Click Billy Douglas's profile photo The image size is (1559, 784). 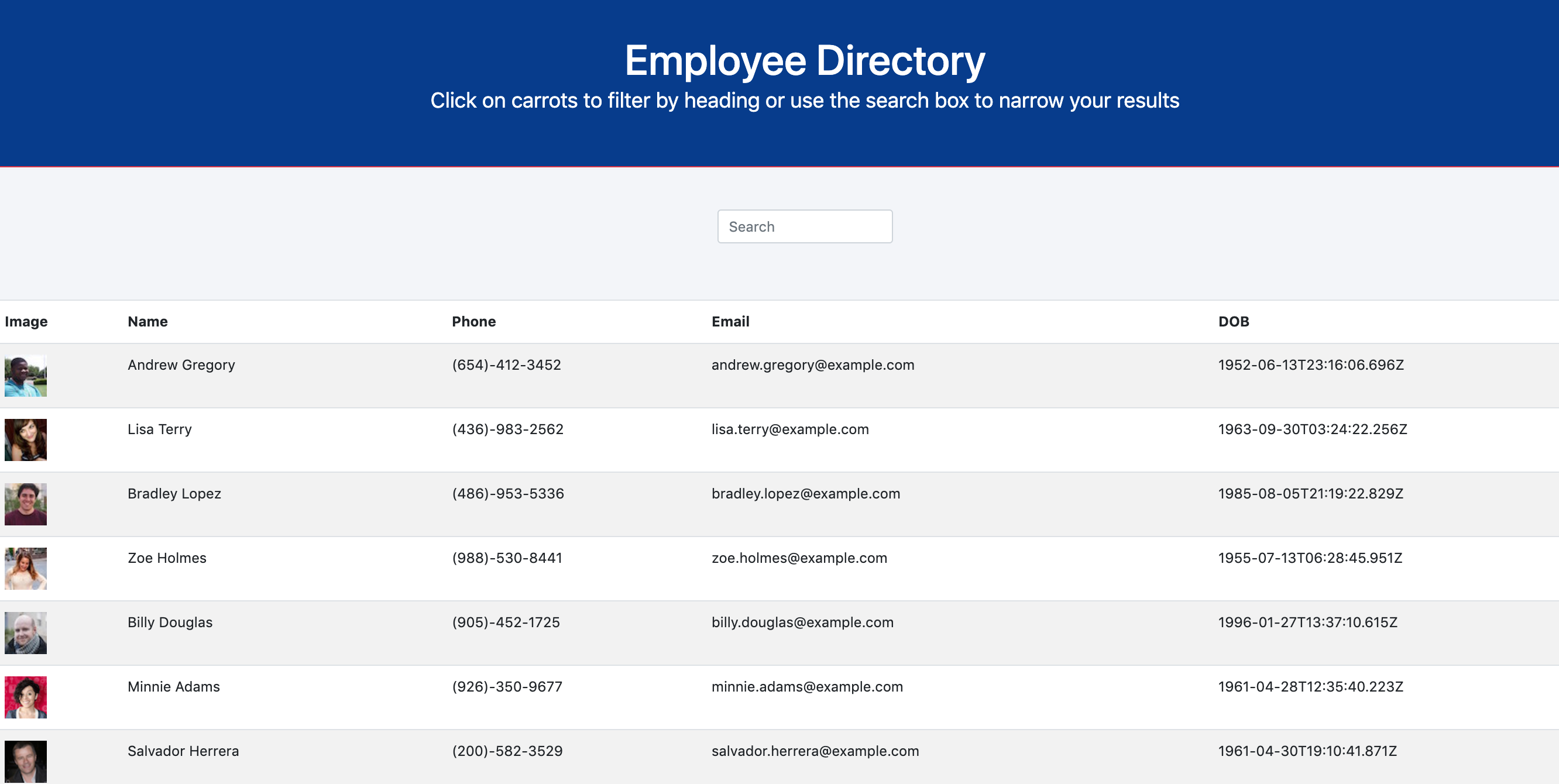pyautogui.click(x=25, y=633)
